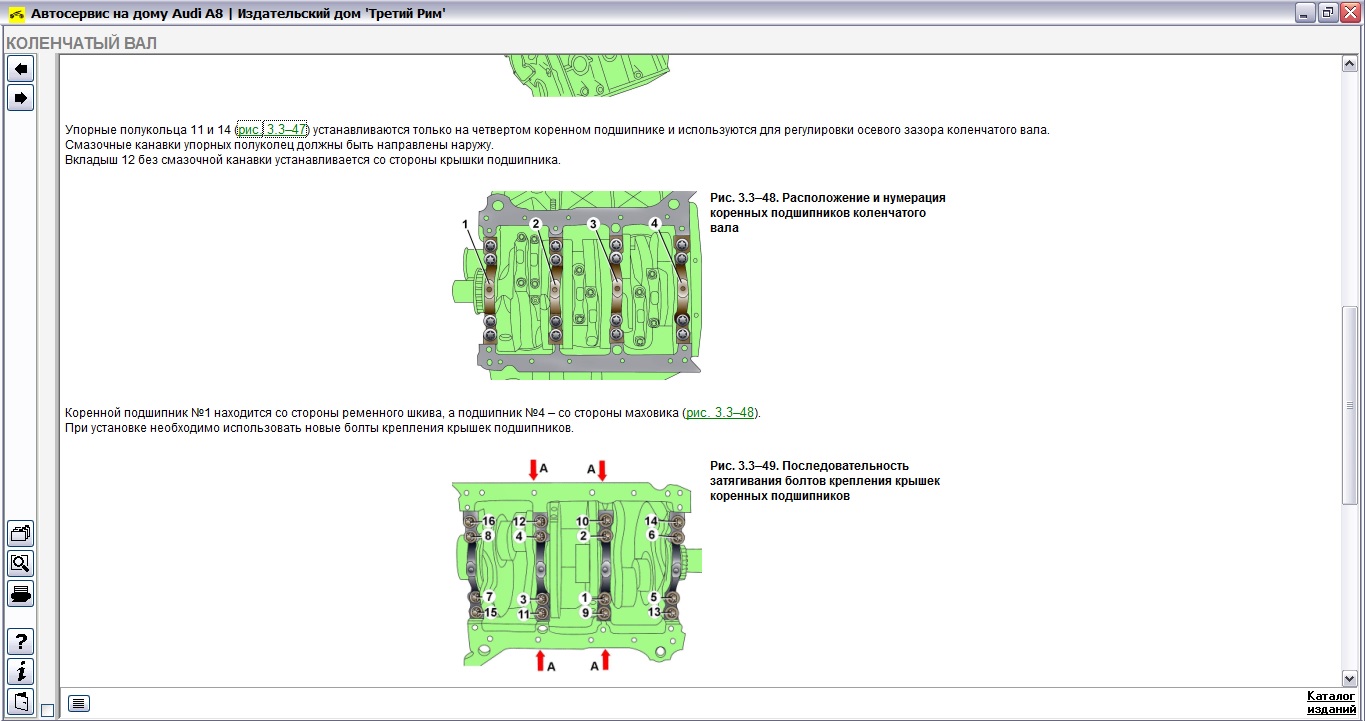Viewport: 1365px width, 721px height.
Task: Click the application icon in title bar
Action: [16, 14]
